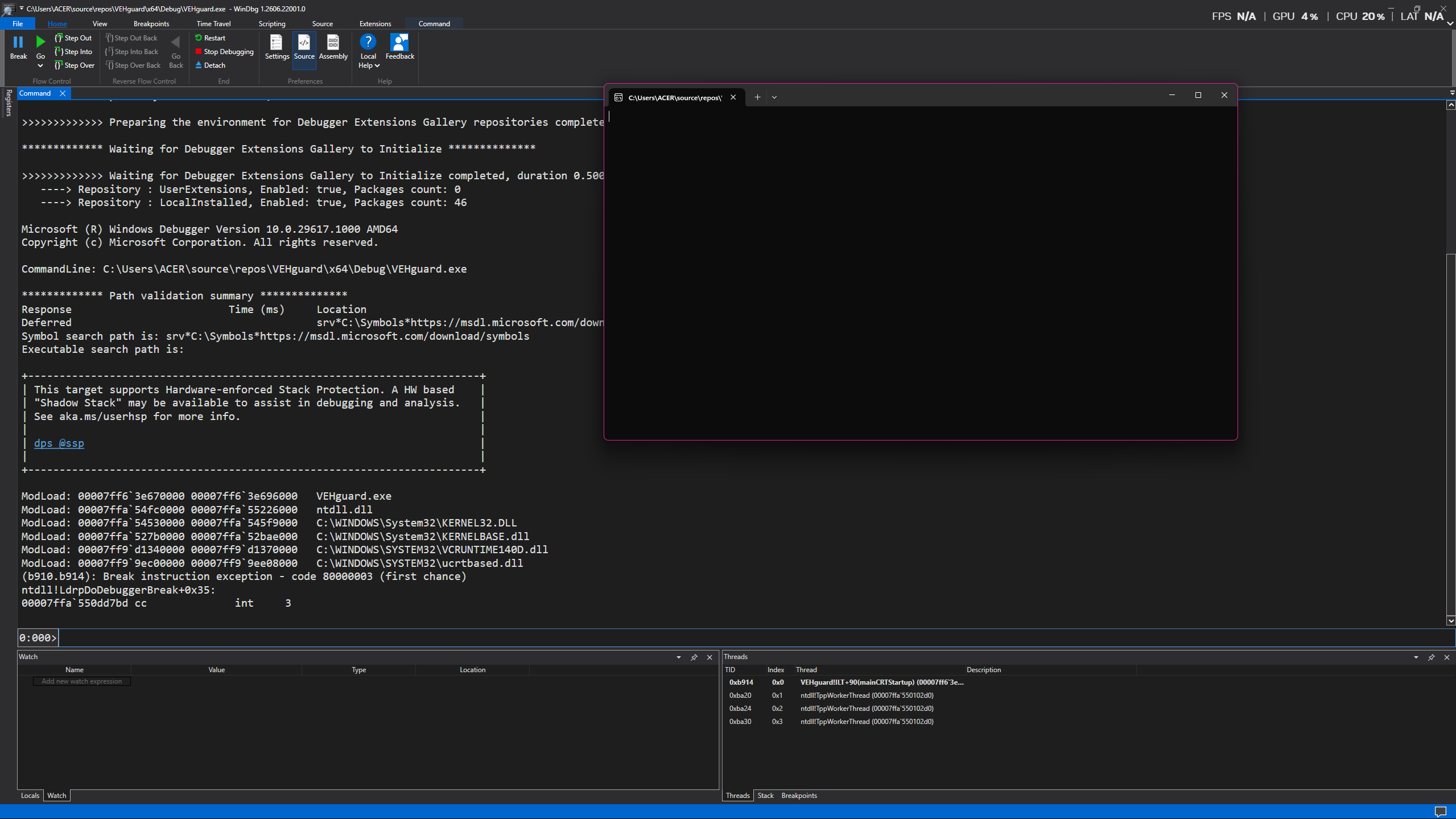Expand the Go dropdown chevron
This screenshot has width=1456, height=819.
40,65
